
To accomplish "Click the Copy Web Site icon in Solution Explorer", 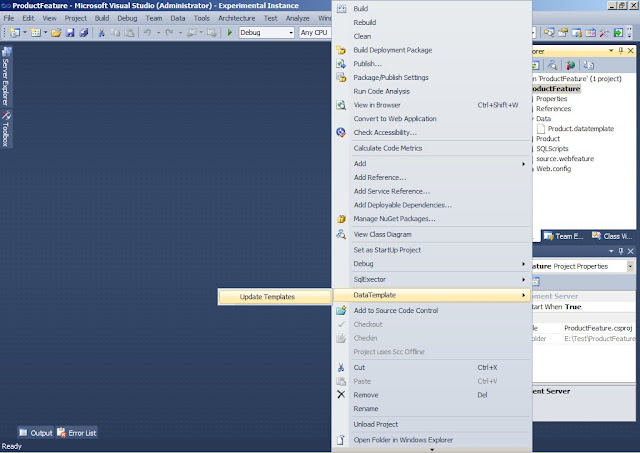I will (x=588, y=65).
